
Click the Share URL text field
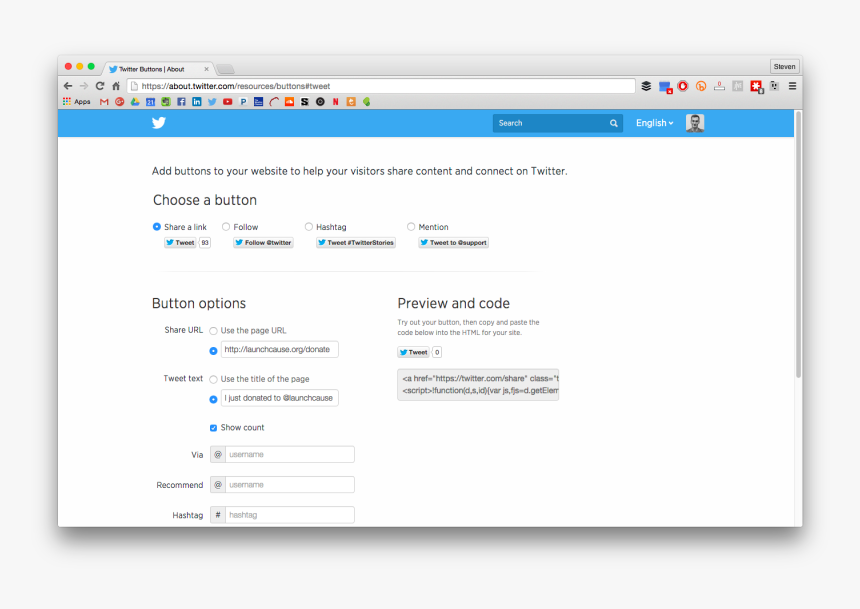pos(280,349)
